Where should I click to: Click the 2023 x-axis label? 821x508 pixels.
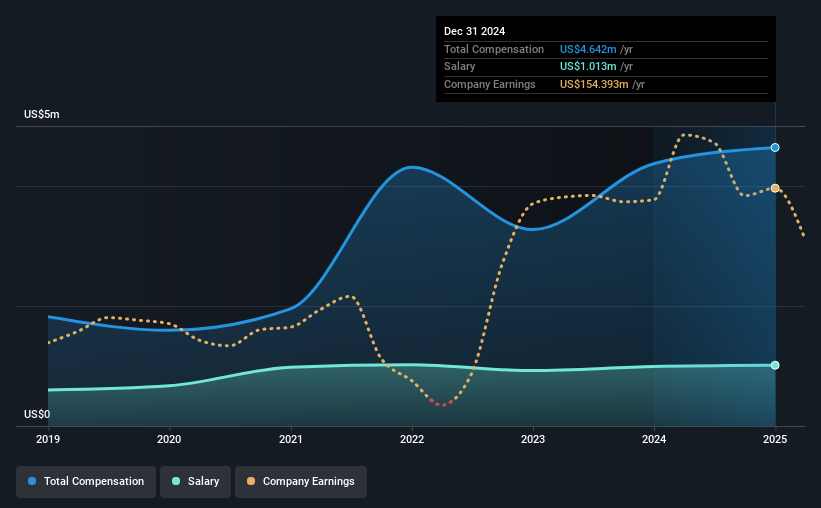533,439
